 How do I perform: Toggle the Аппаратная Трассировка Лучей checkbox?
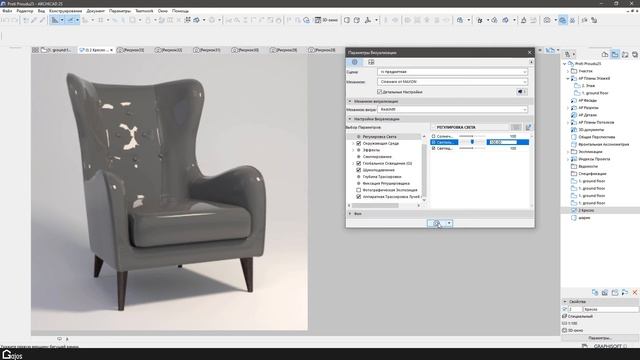[x=358, y=196]
